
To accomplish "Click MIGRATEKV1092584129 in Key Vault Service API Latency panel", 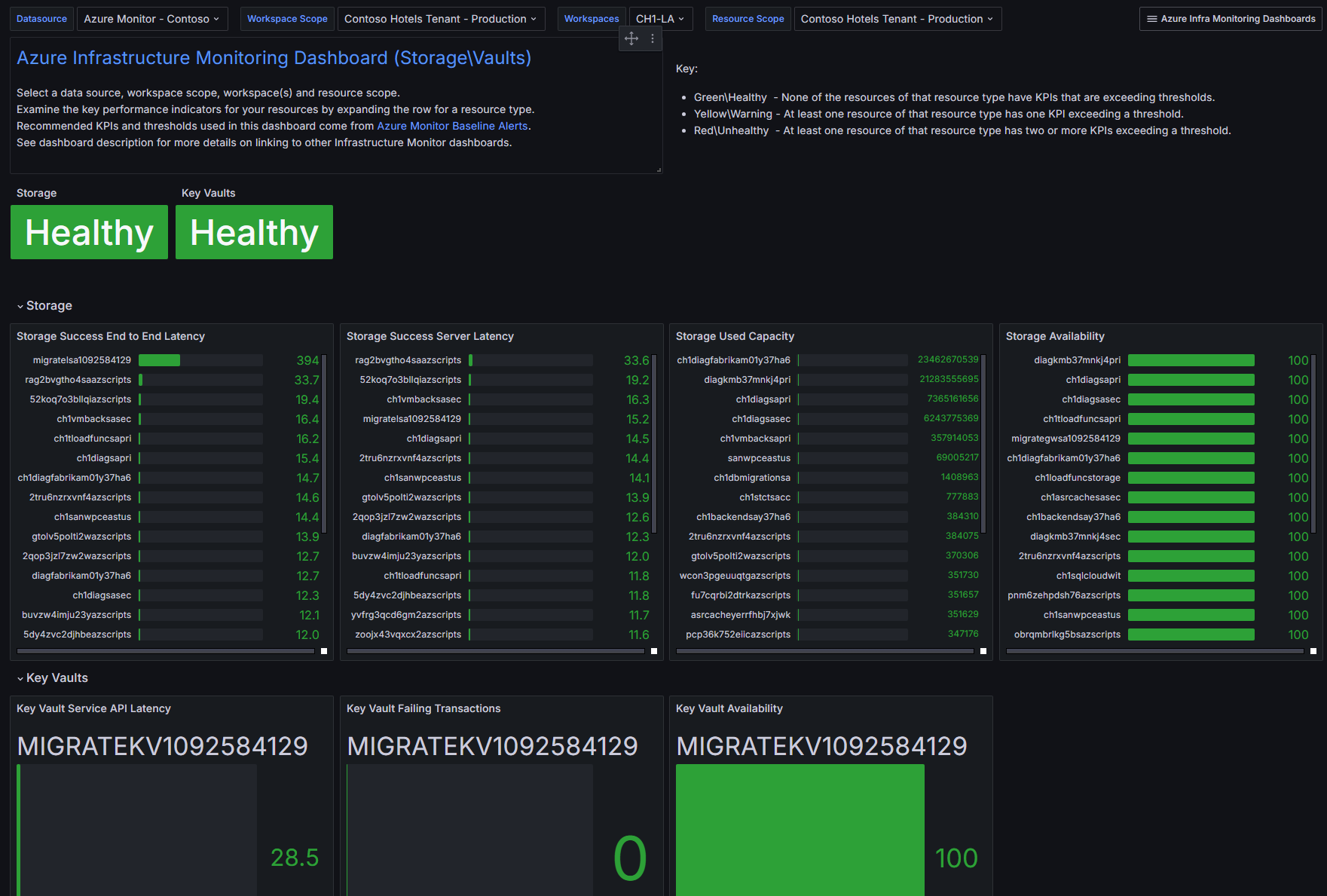I will click(x=162, y=746).
